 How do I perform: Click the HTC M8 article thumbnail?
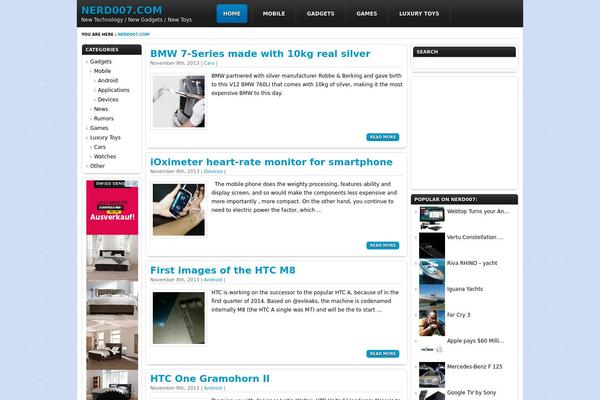(179, 318)
